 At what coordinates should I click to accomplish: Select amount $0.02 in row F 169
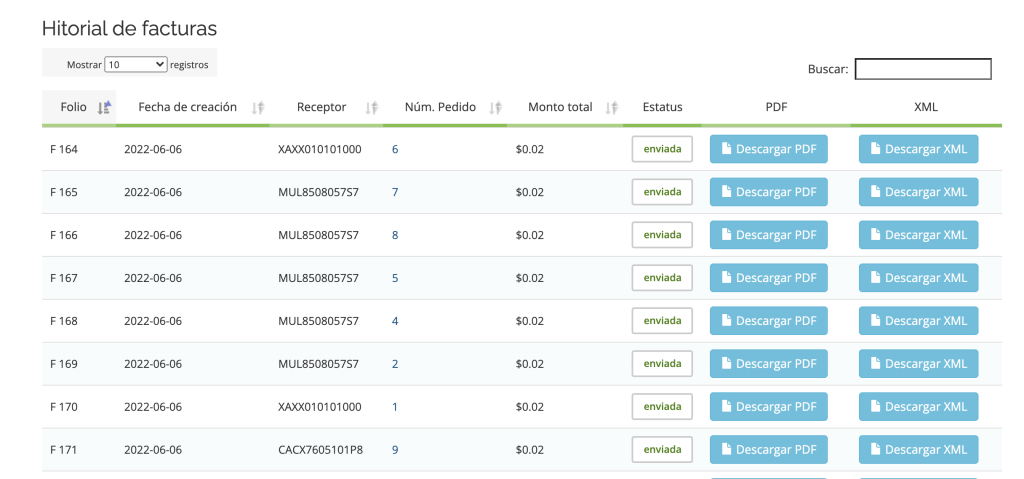(530, 364)
